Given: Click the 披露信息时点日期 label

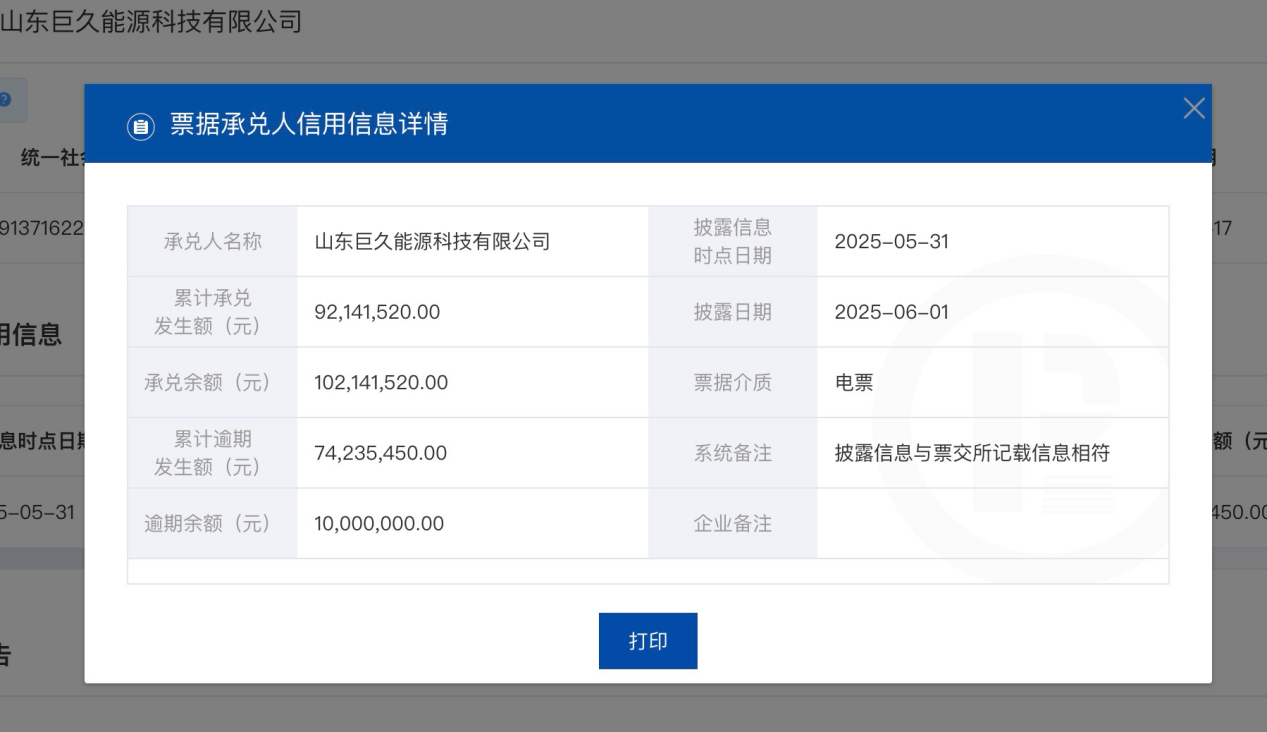Looking at the screenshot, I should [x=733, y=242].
